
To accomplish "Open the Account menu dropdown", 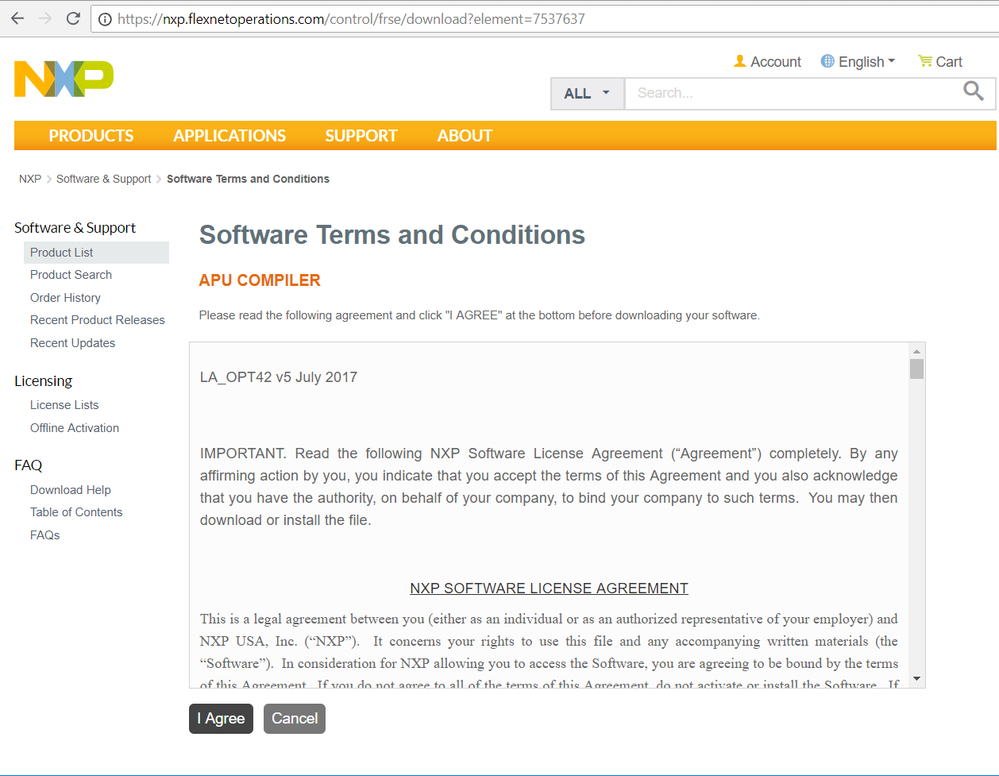I will tap(775, 61).
